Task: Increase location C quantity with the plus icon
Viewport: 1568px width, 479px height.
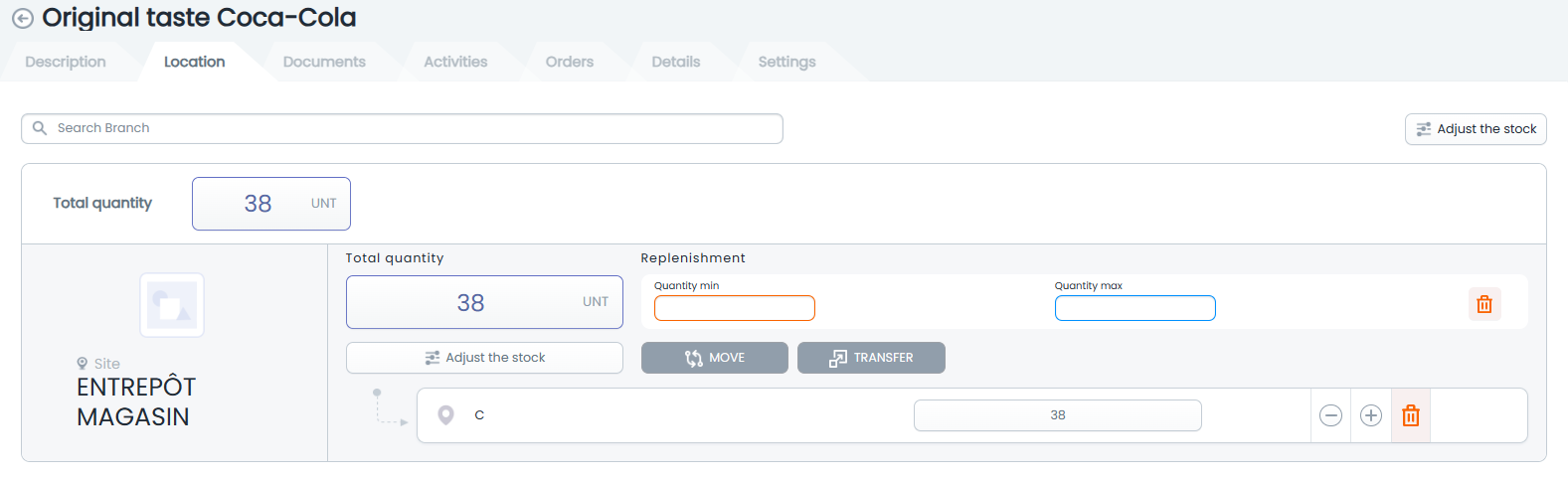Action: [x=1370, y=415]
